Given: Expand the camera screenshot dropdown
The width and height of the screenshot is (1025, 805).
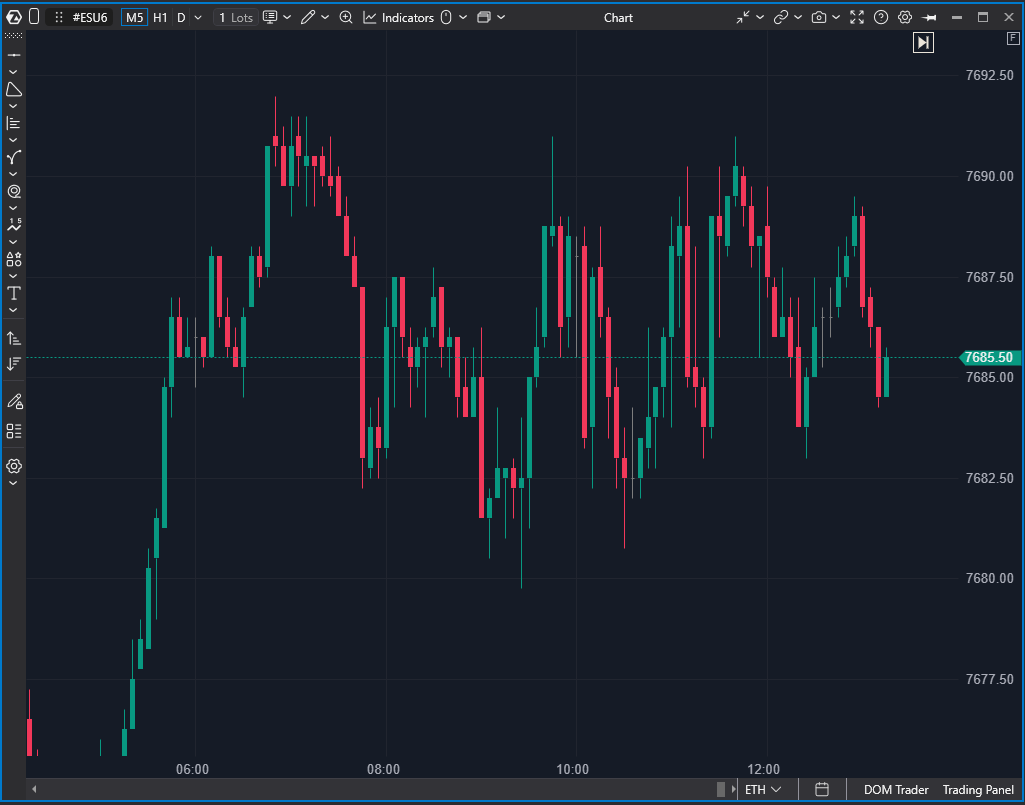Looking at the screenshot, I should [x=835, y=18].
